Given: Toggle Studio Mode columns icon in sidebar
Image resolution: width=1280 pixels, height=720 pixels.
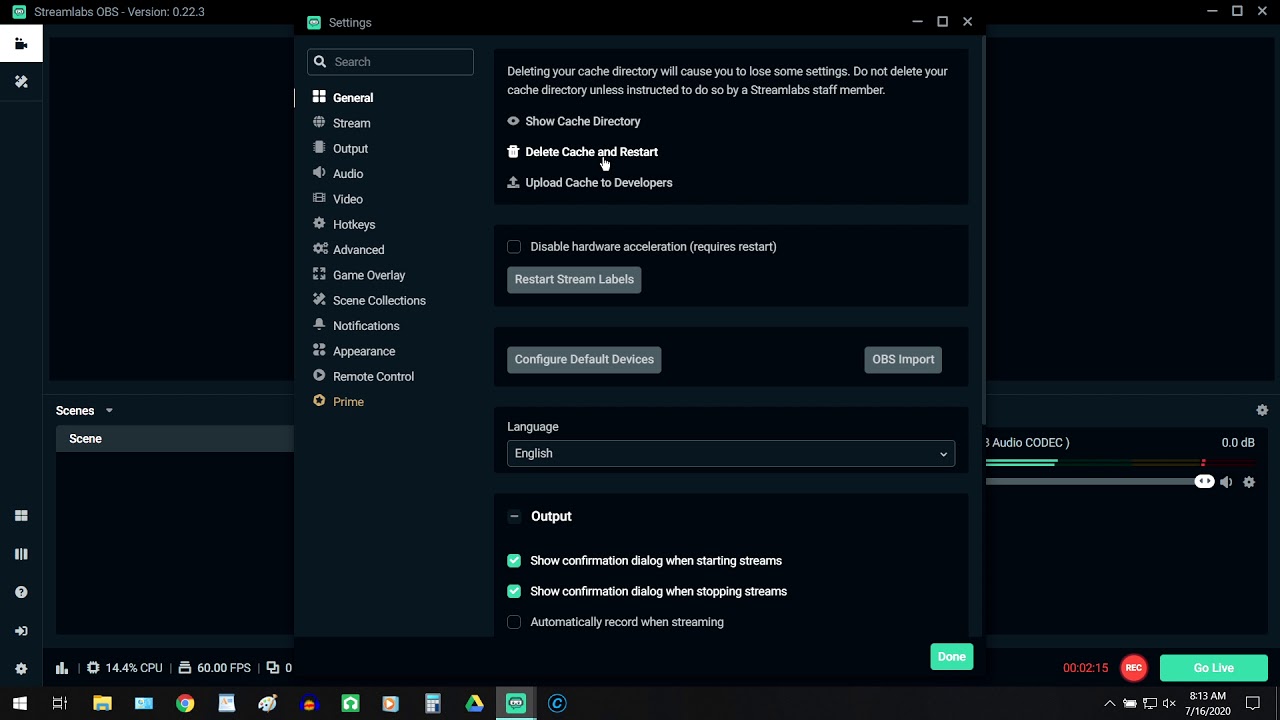Looking at the screenshot, I should (x=21, y=554).
